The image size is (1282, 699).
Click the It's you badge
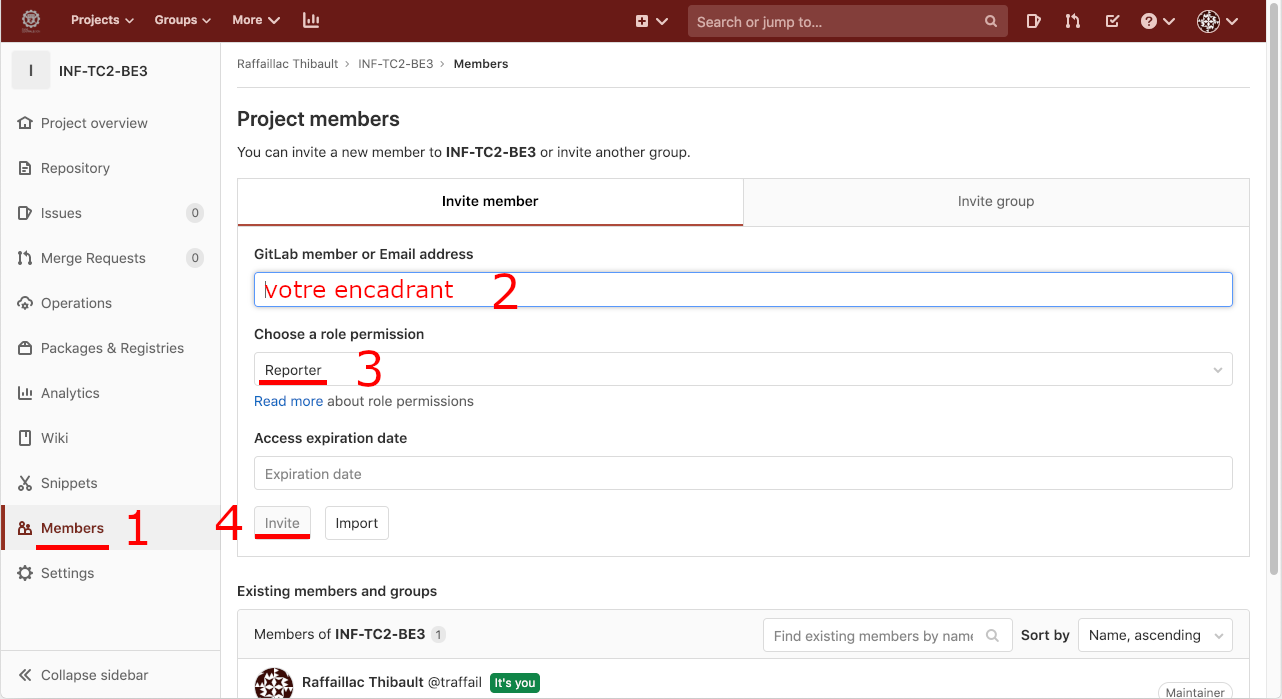tap(514, 683)
